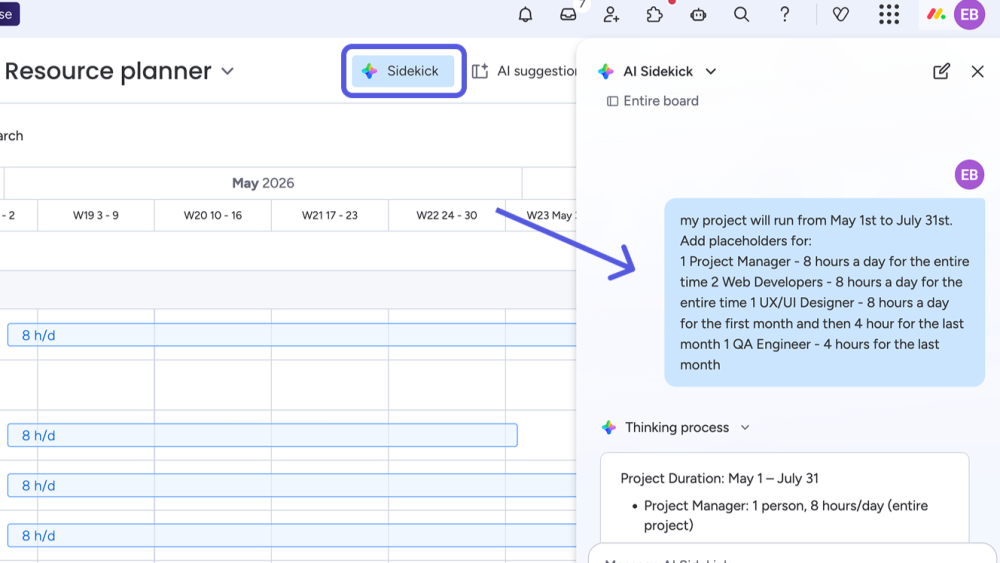The height and width of the screenshot is (563, 1000).
Task: Open the nine-dot products switcher
Action: pyautogui.click(x=888, y=14)
